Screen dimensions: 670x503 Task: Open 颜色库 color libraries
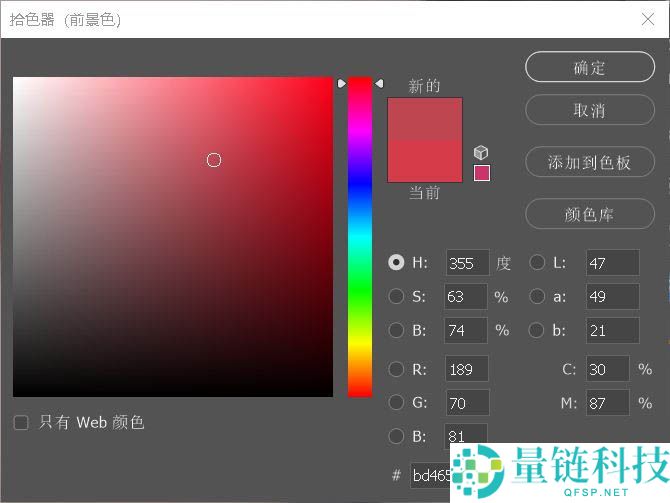[x=589, y=215]
